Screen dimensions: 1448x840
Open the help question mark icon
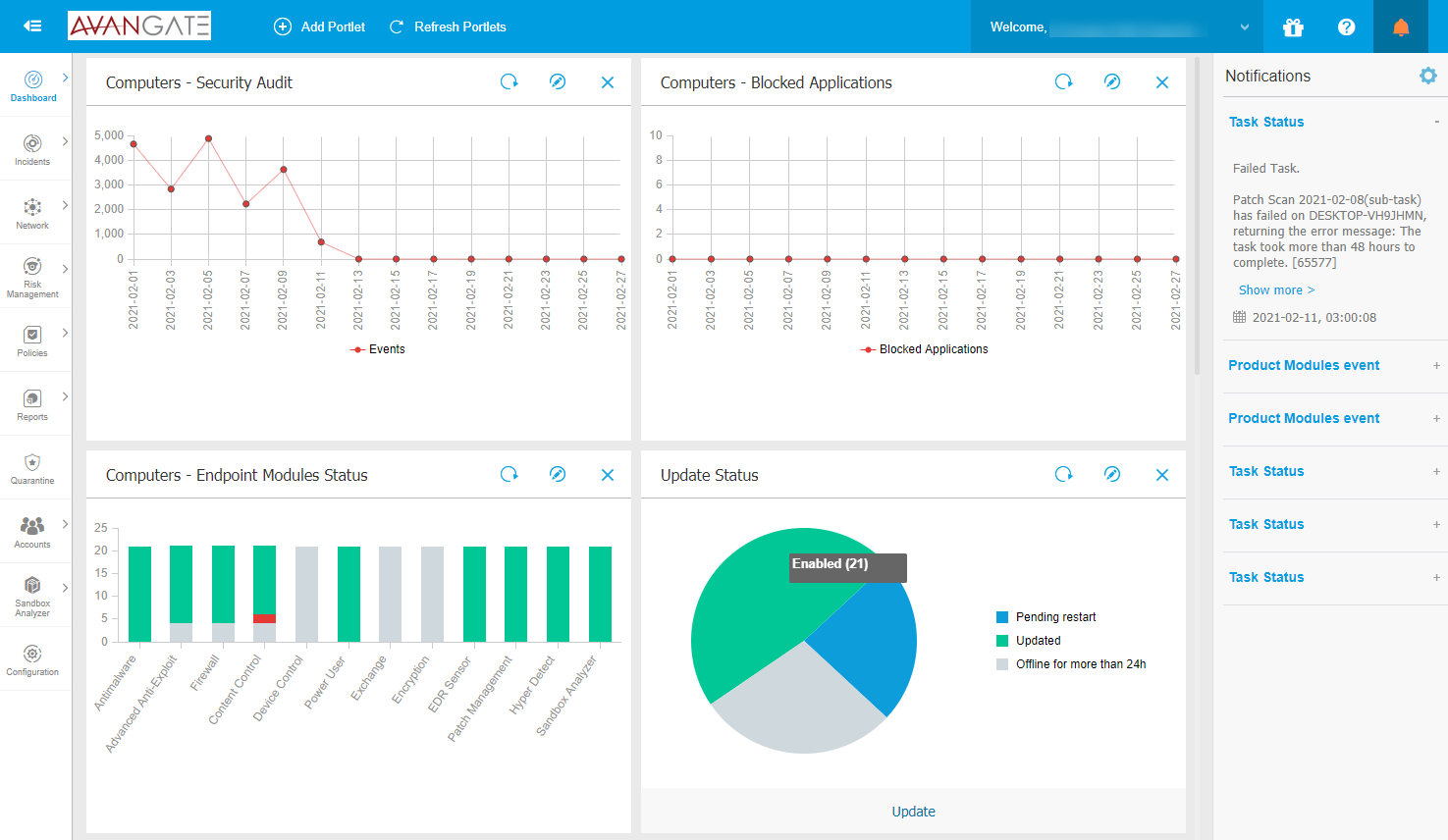[1346, 27]
